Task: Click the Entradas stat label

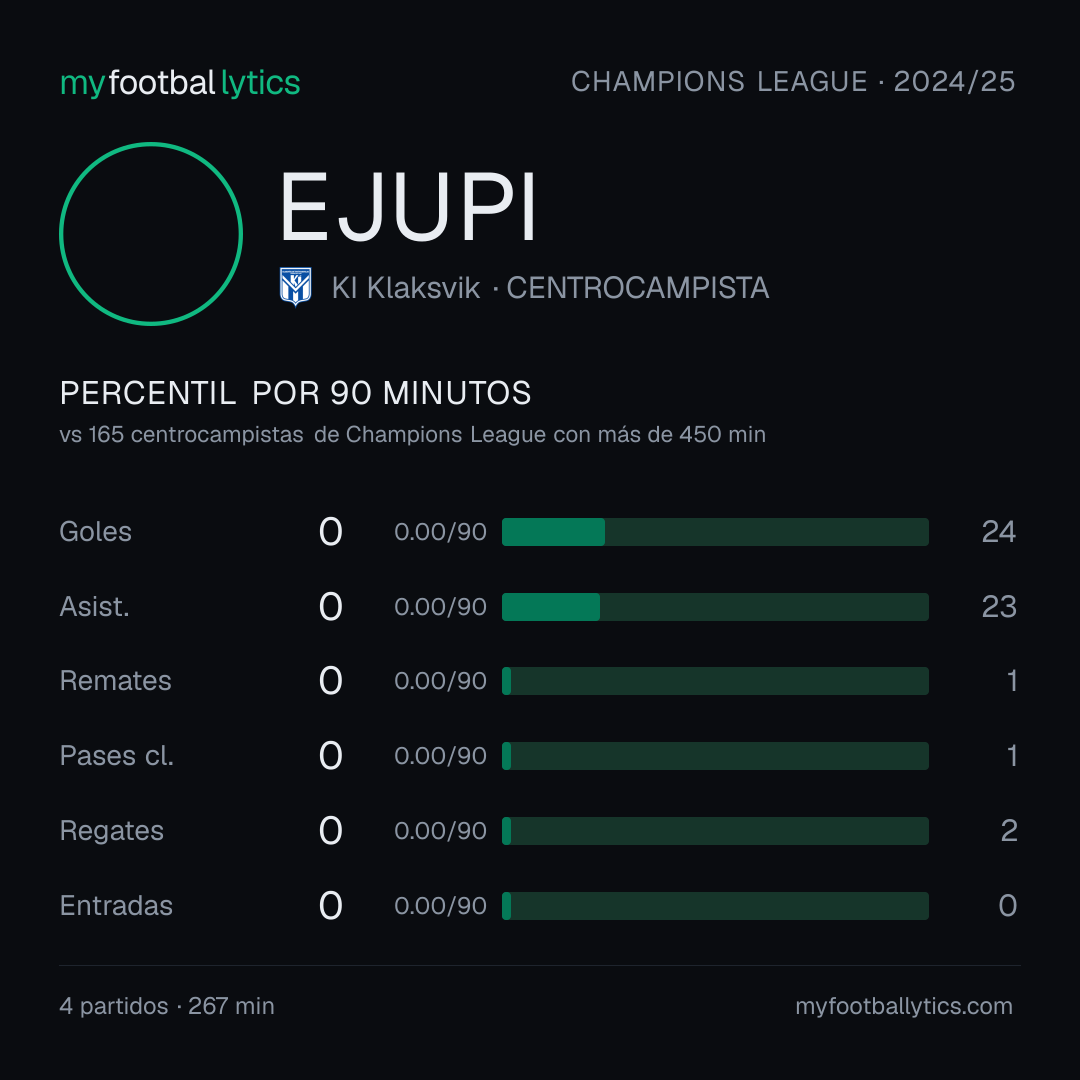Action: tap(116, 906)
